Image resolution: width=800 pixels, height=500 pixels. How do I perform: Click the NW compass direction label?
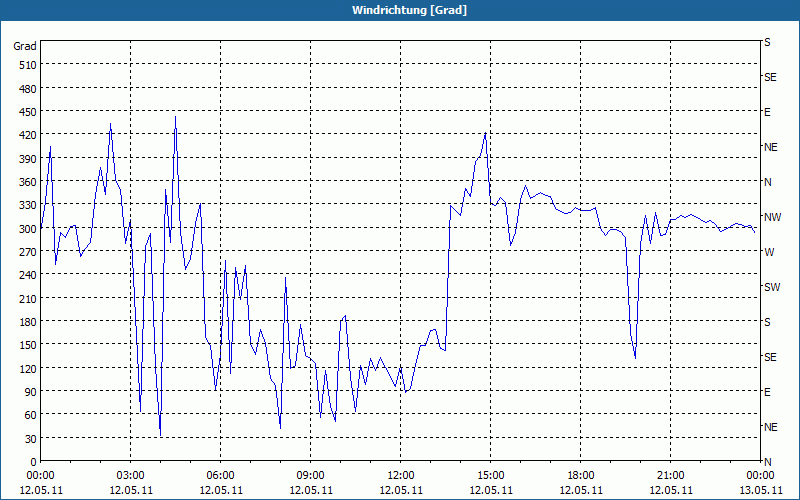click(772, 217)
